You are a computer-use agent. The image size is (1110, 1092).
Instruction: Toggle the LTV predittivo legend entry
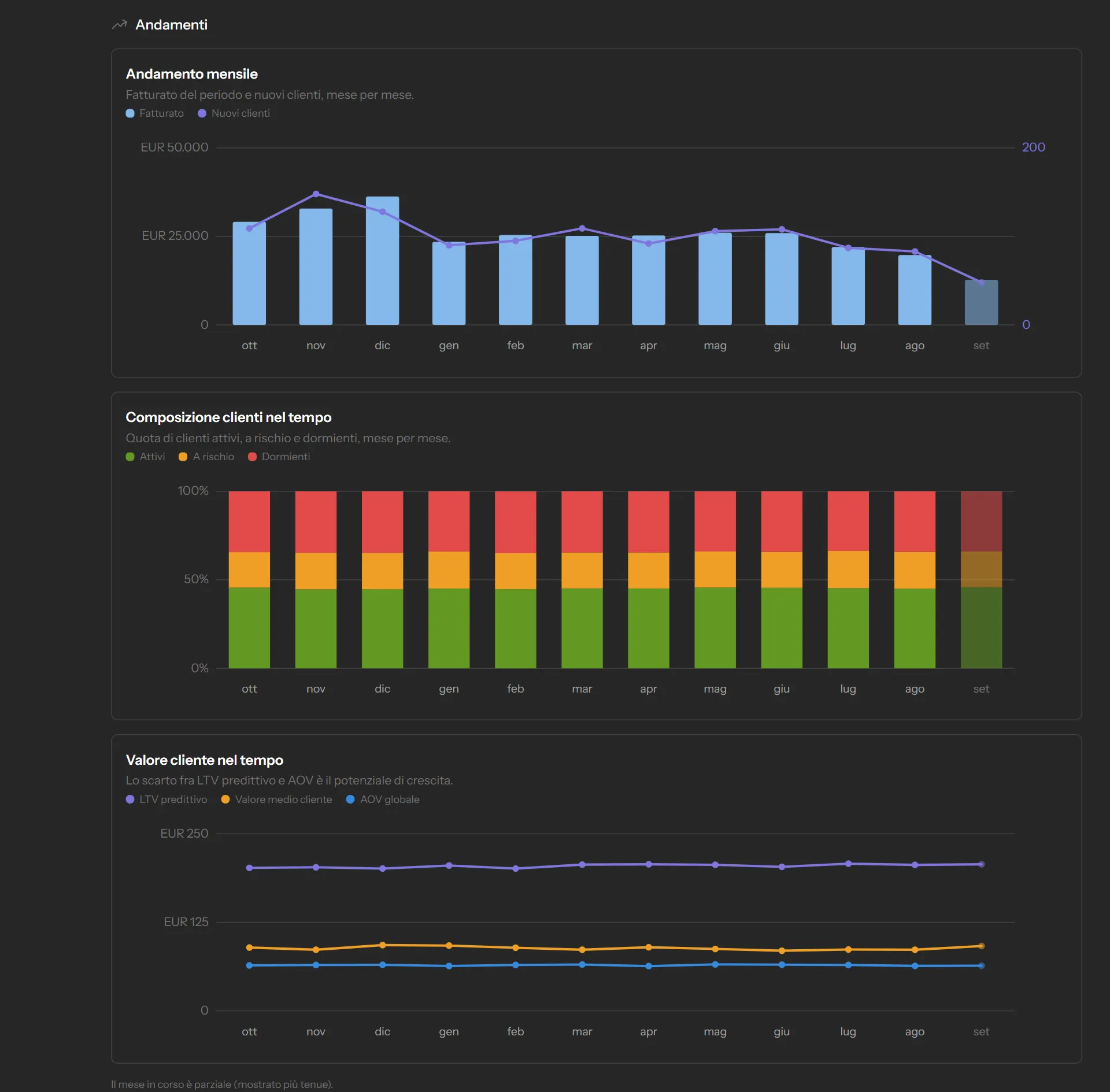tap(166, 799)
